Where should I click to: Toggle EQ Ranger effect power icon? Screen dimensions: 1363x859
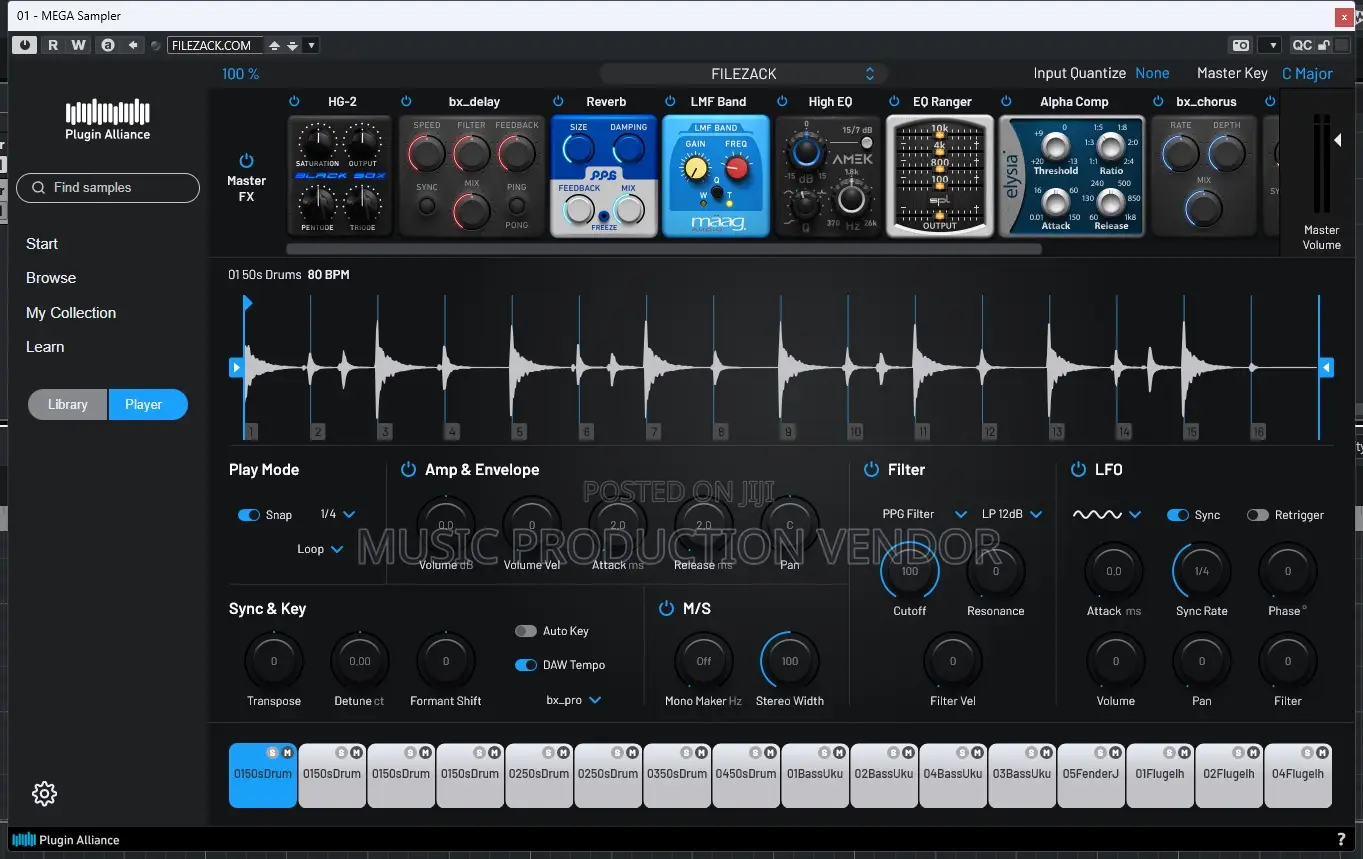[893, 101]
